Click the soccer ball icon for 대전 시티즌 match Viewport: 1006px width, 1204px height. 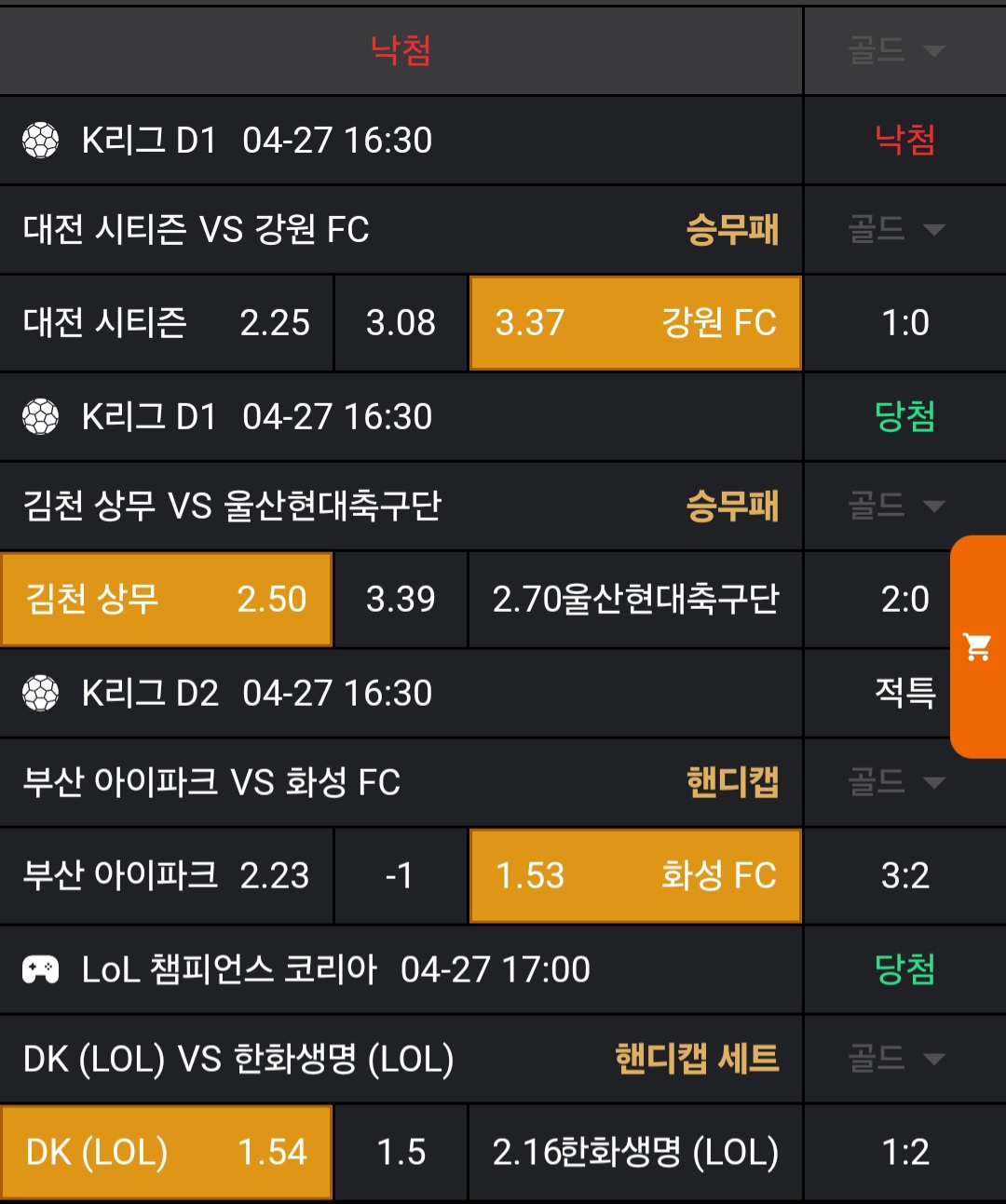pyautogui.click(x=41, y=141)
